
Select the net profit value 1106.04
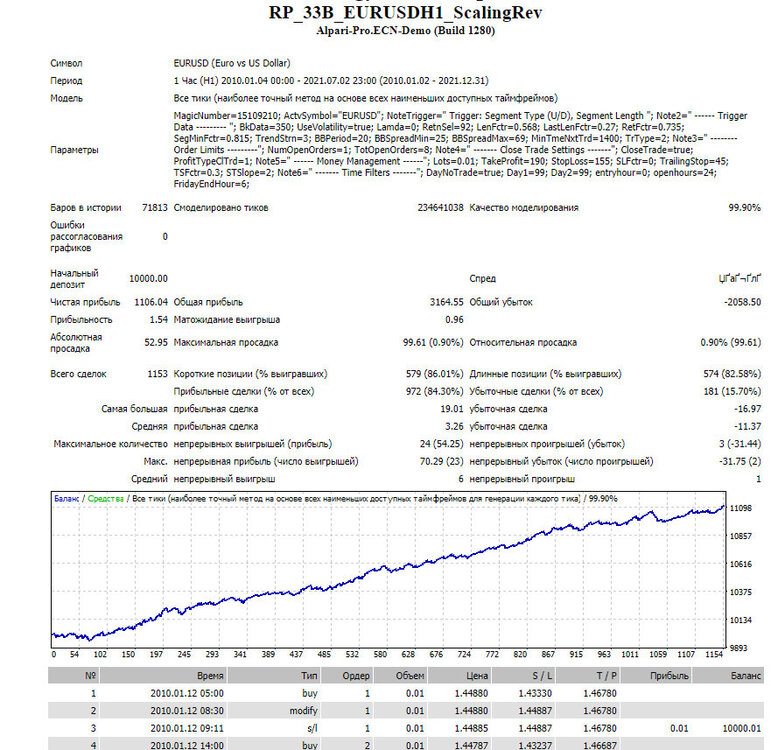tap(151, 302)
